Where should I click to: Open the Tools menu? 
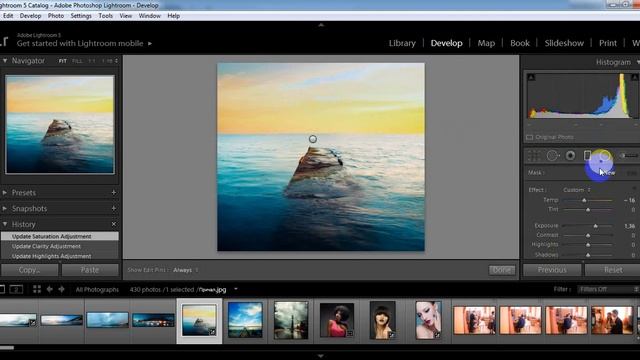(x=105, y=16)
